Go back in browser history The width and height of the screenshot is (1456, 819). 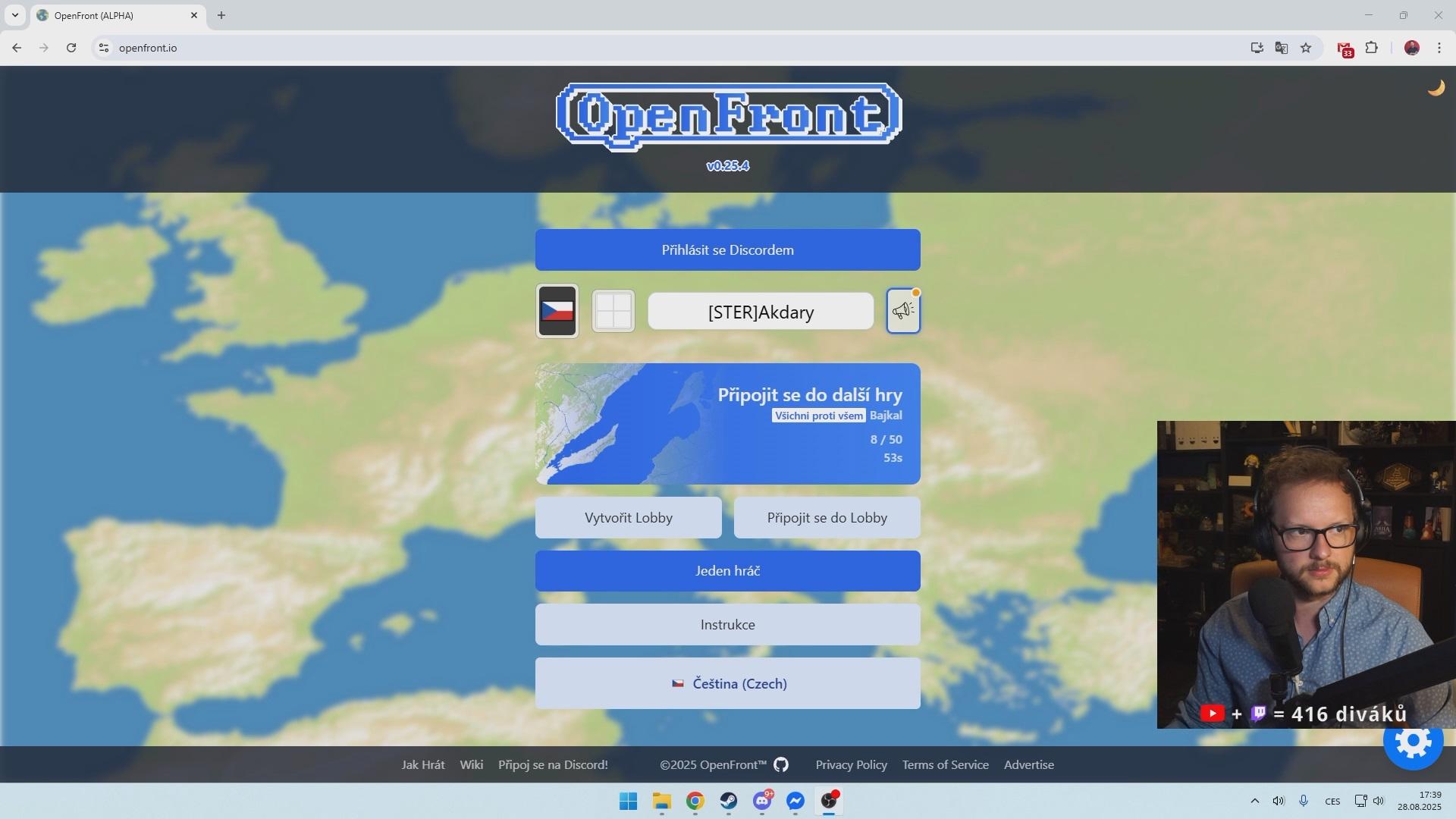17,48
